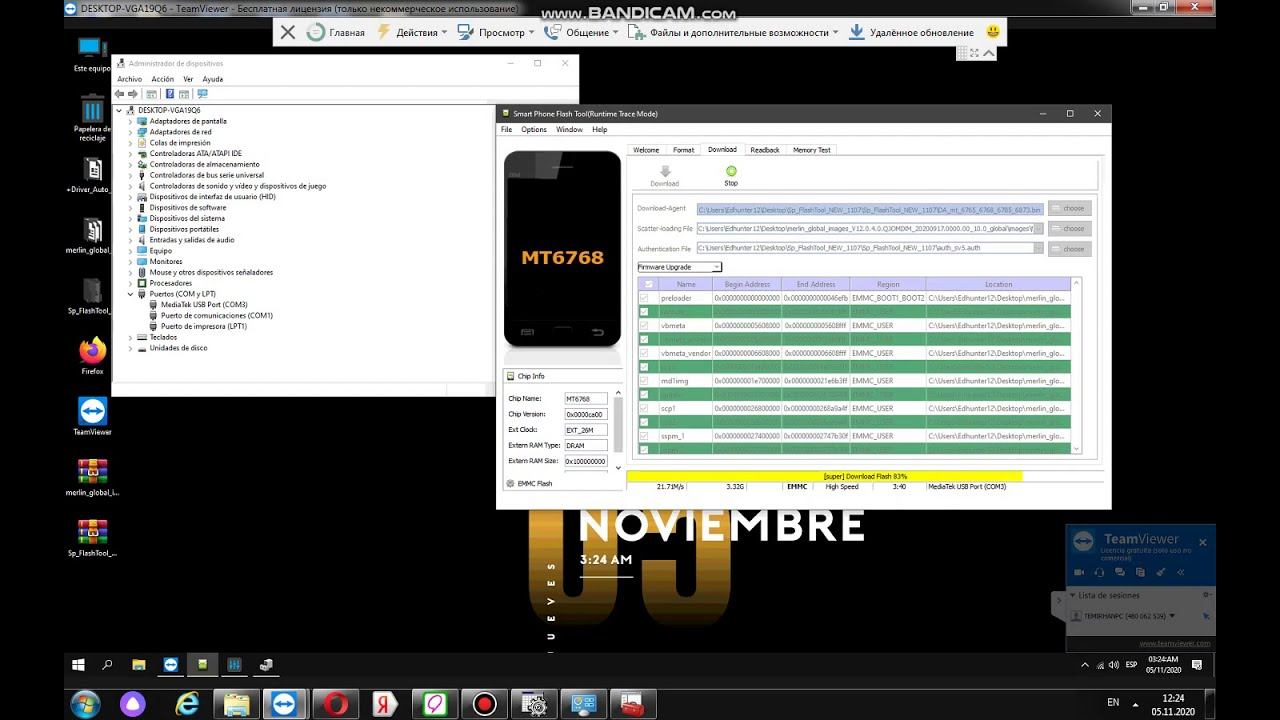This screenshot has height=720, width=1280.
Task: Collapse the Puertos (COM y LPT) node
Action: click(130, 294)
